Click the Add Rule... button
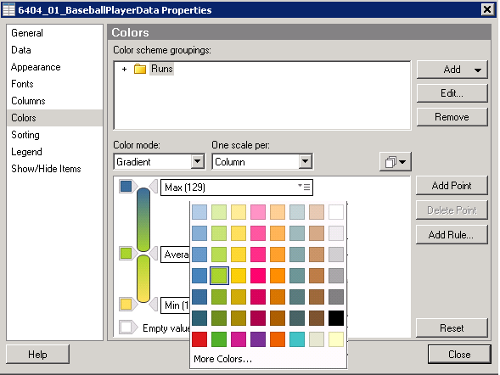500x375 pixels. pos(452,235)
